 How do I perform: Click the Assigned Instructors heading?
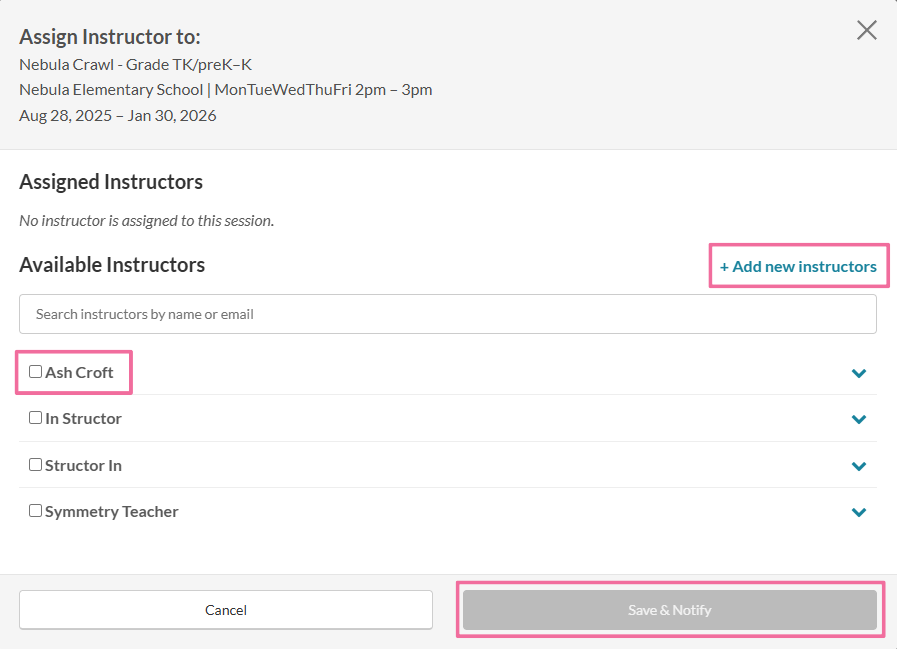pos(111,182)
